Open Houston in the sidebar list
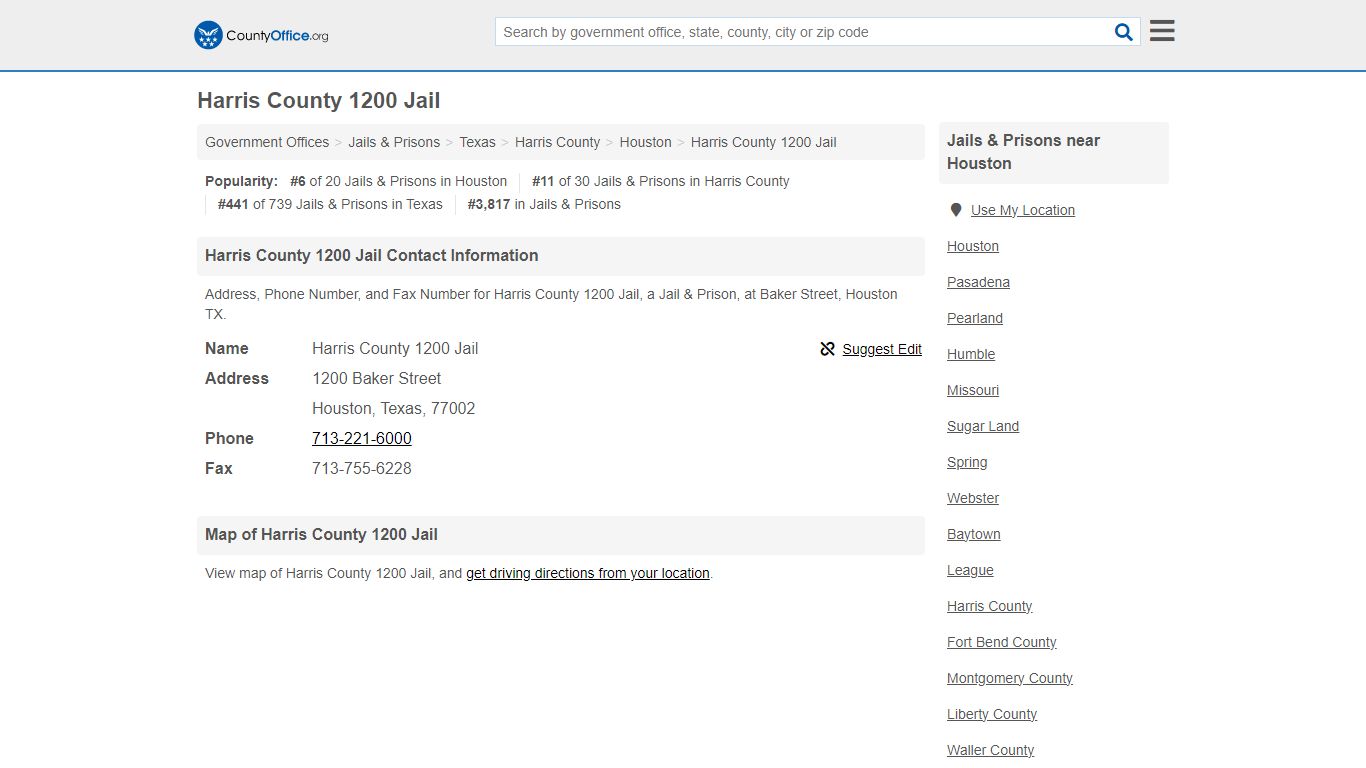 click(973, 246)
